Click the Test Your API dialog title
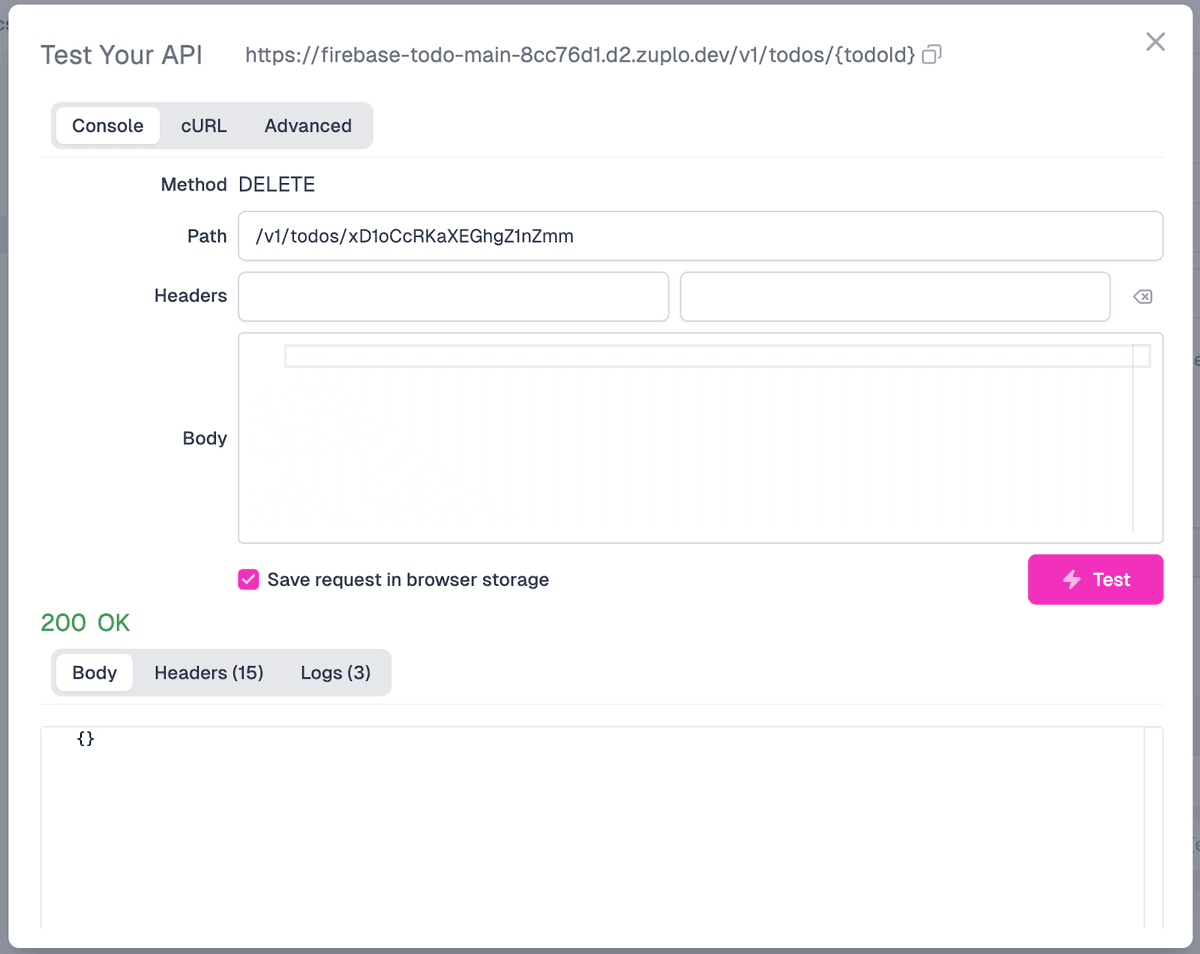 pyautogui.click(x=121, y=55)
